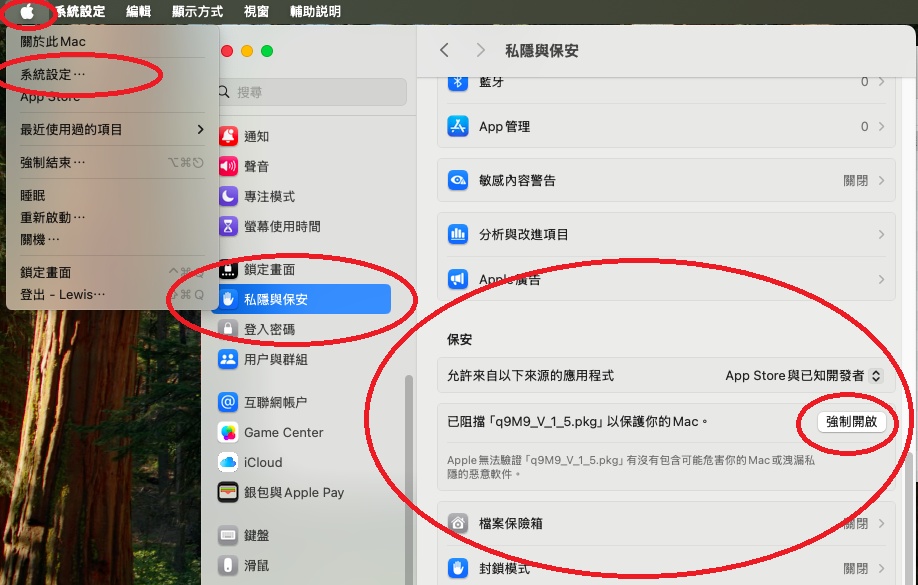Click the Game Center colorful icon
The height and width of the screenshot is (585, 918).
(x=228, y=432)
